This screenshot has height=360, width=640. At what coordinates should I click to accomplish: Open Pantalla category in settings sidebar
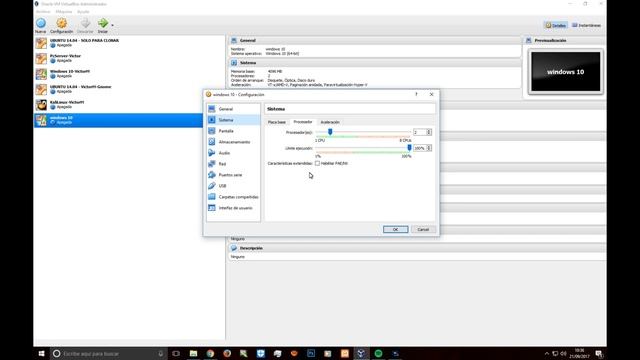(x=233, y=131)
